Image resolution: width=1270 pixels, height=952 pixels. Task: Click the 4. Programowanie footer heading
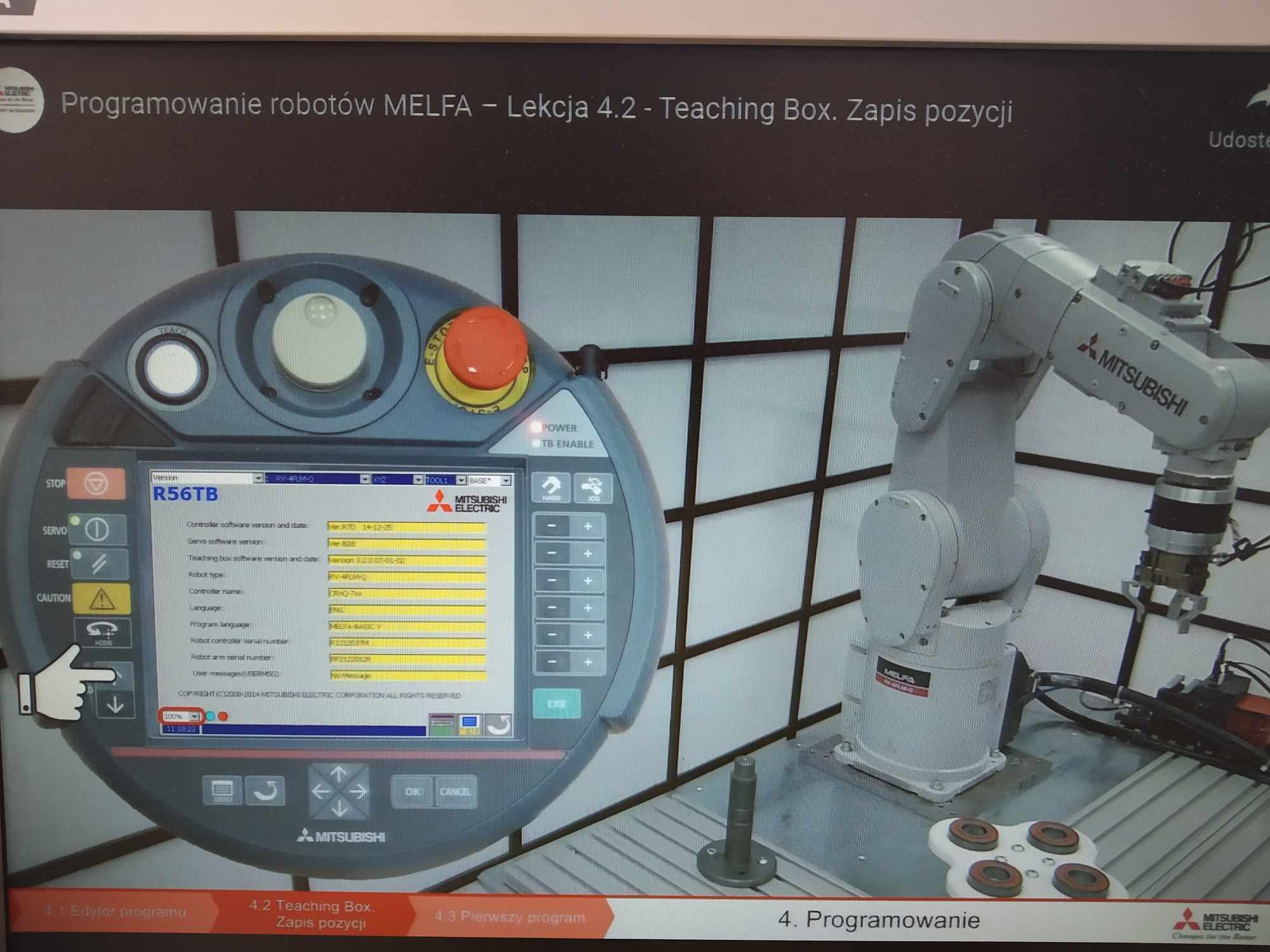(879, 920)
